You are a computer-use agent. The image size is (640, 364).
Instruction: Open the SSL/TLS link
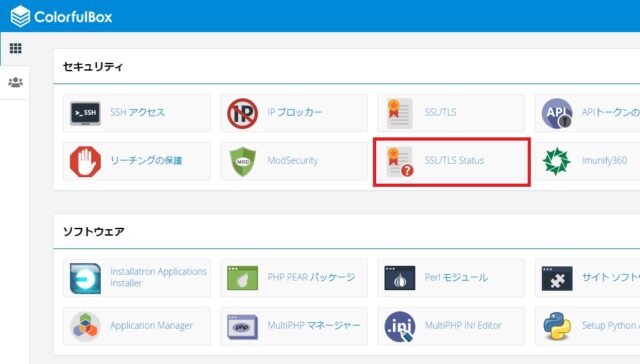tap(440, 112)
